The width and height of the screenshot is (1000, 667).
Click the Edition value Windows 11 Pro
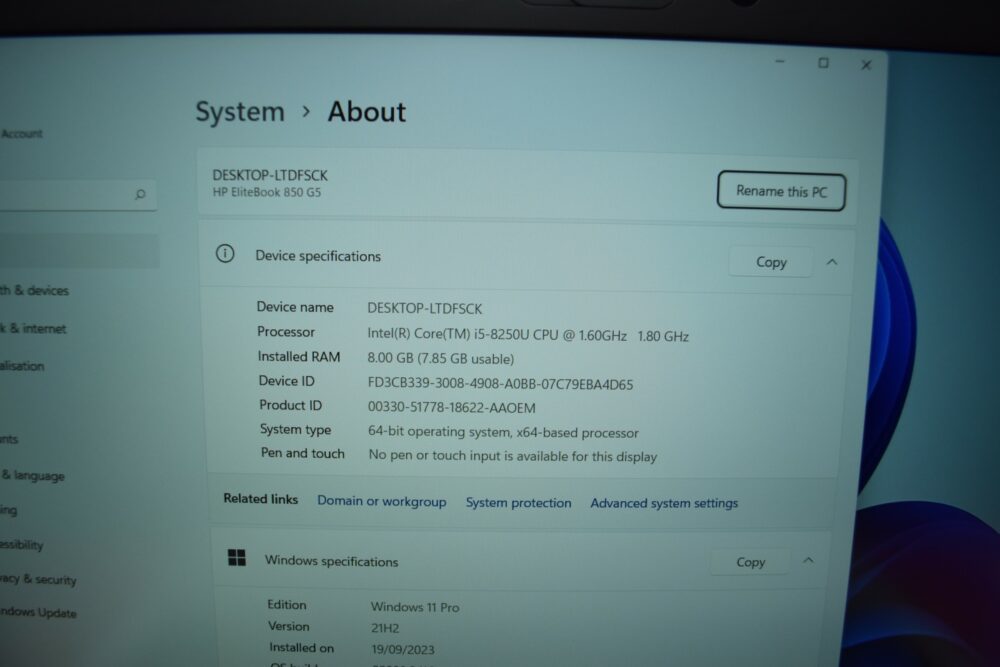point(415,607)
